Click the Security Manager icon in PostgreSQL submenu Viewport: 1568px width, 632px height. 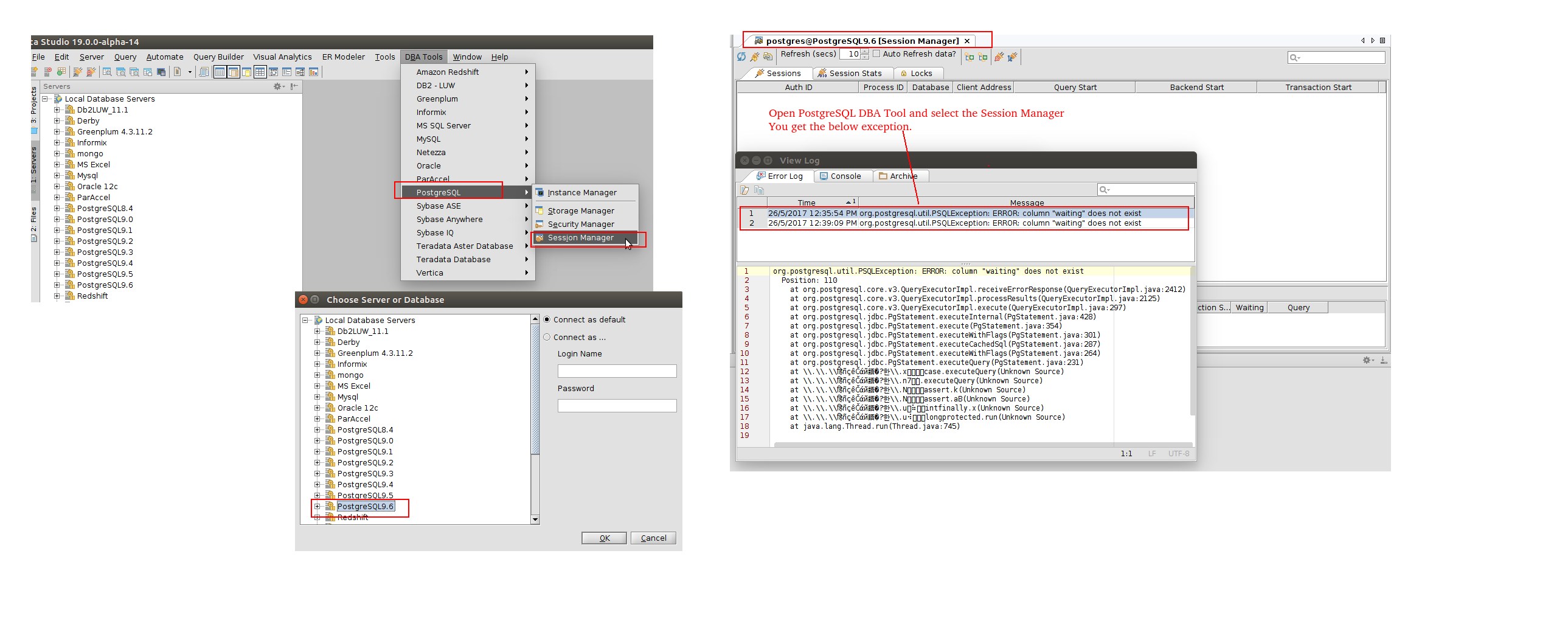click(x=539, y=224)
